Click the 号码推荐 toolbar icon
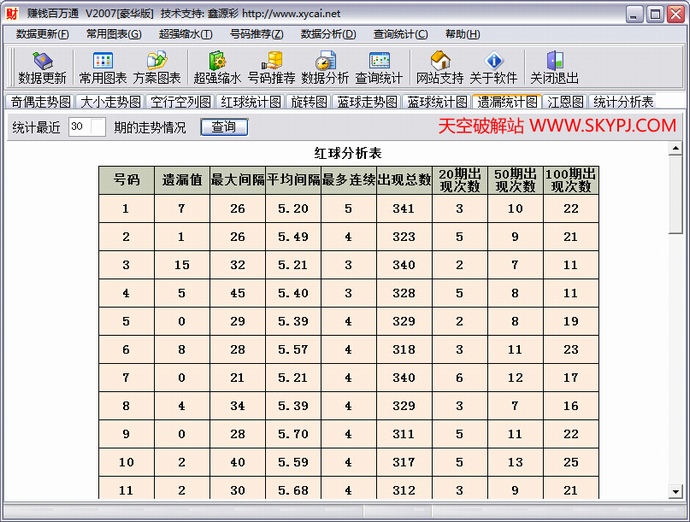690x522 pixels. pos(271,68)
